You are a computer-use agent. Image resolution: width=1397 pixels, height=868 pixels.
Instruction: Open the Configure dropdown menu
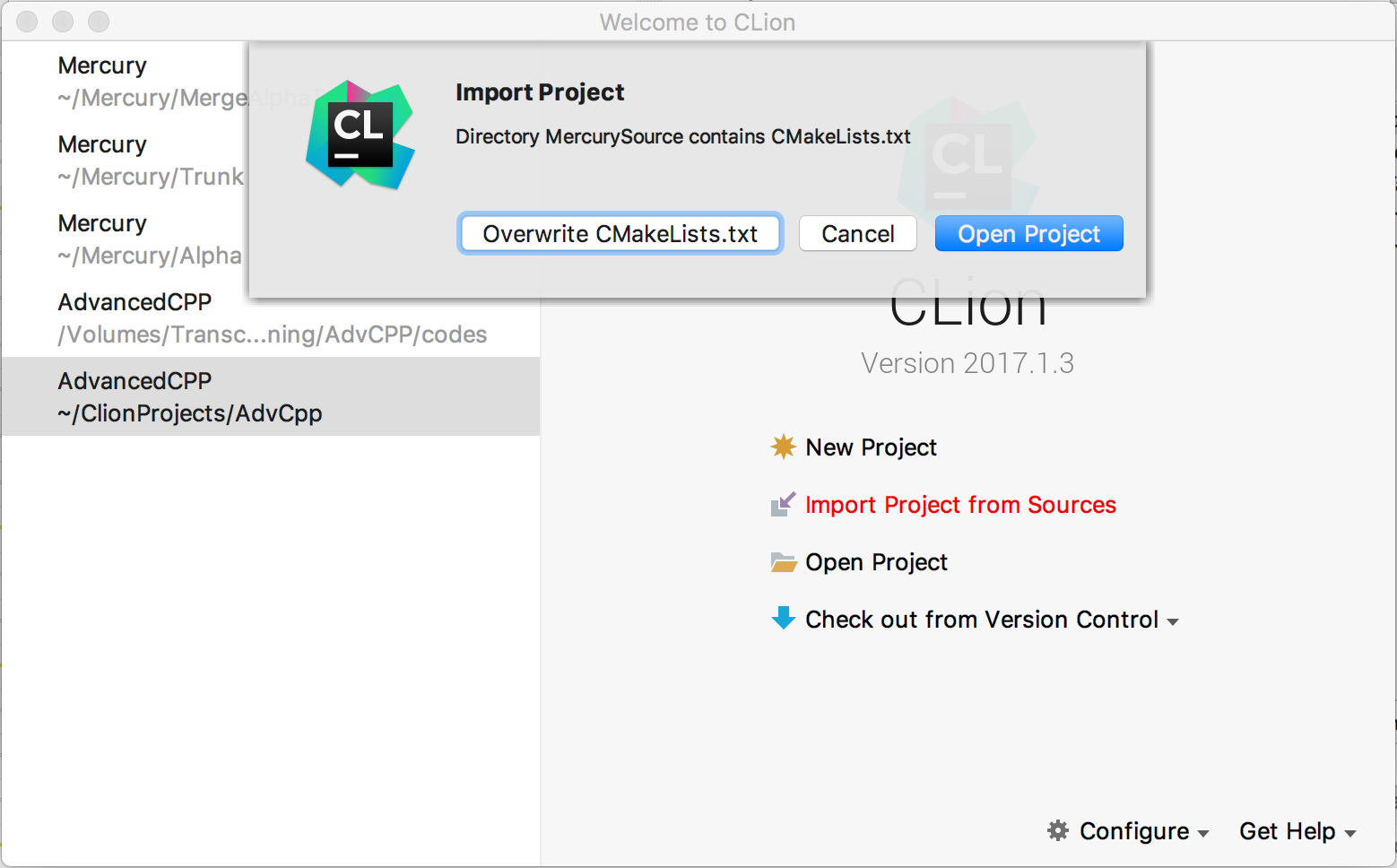[1144, 831]
